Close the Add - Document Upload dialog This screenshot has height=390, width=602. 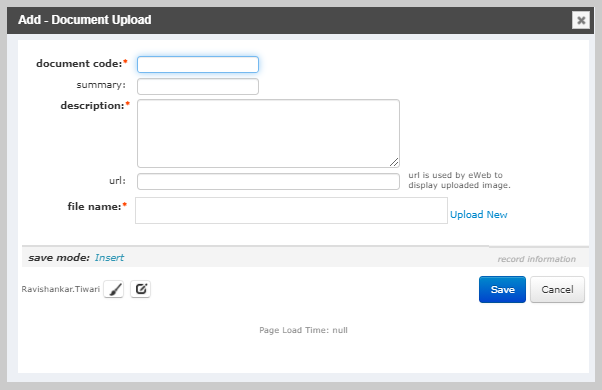tap(581, 20)
